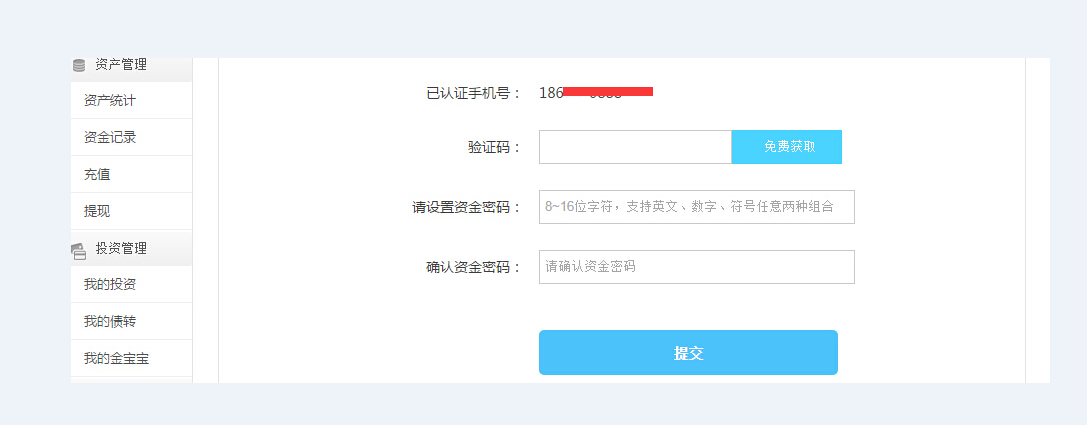Select the 我的金宝宝 menu entry

[x=132, y=358]
